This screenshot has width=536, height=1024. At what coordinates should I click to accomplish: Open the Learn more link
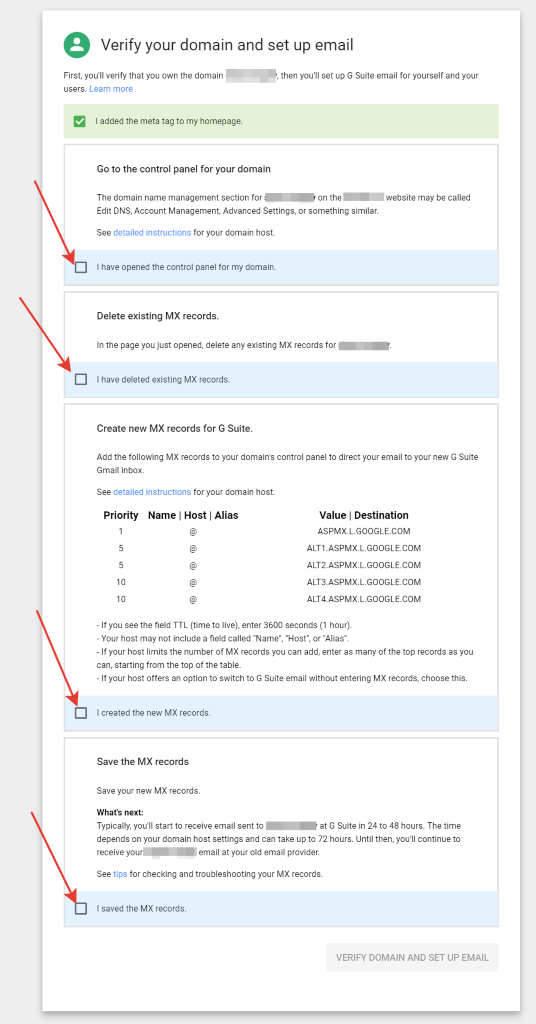click(x=111, y=89)
